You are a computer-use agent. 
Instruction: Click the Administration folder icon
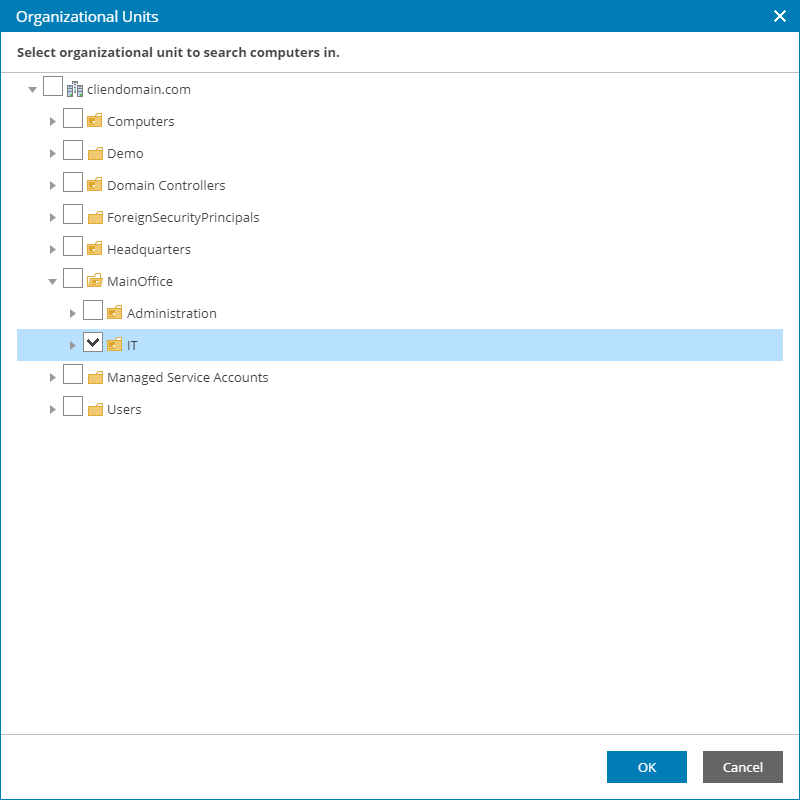coord(114,312)
